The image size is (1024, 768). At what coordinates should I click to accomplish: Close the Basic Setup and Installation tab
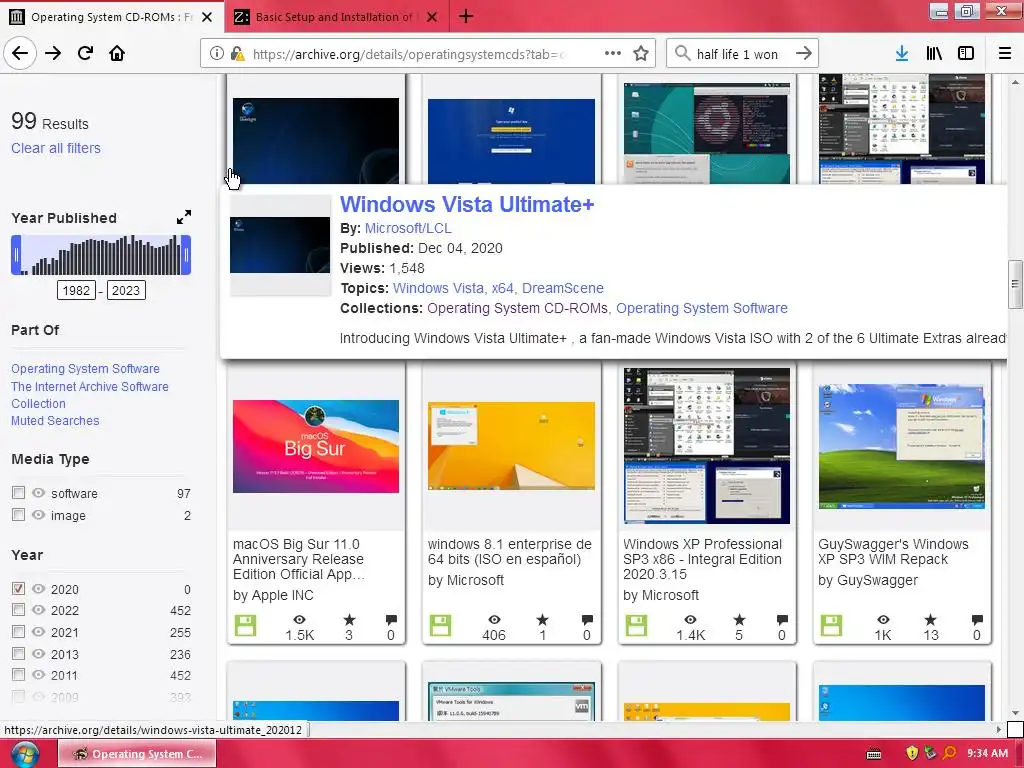432,17
